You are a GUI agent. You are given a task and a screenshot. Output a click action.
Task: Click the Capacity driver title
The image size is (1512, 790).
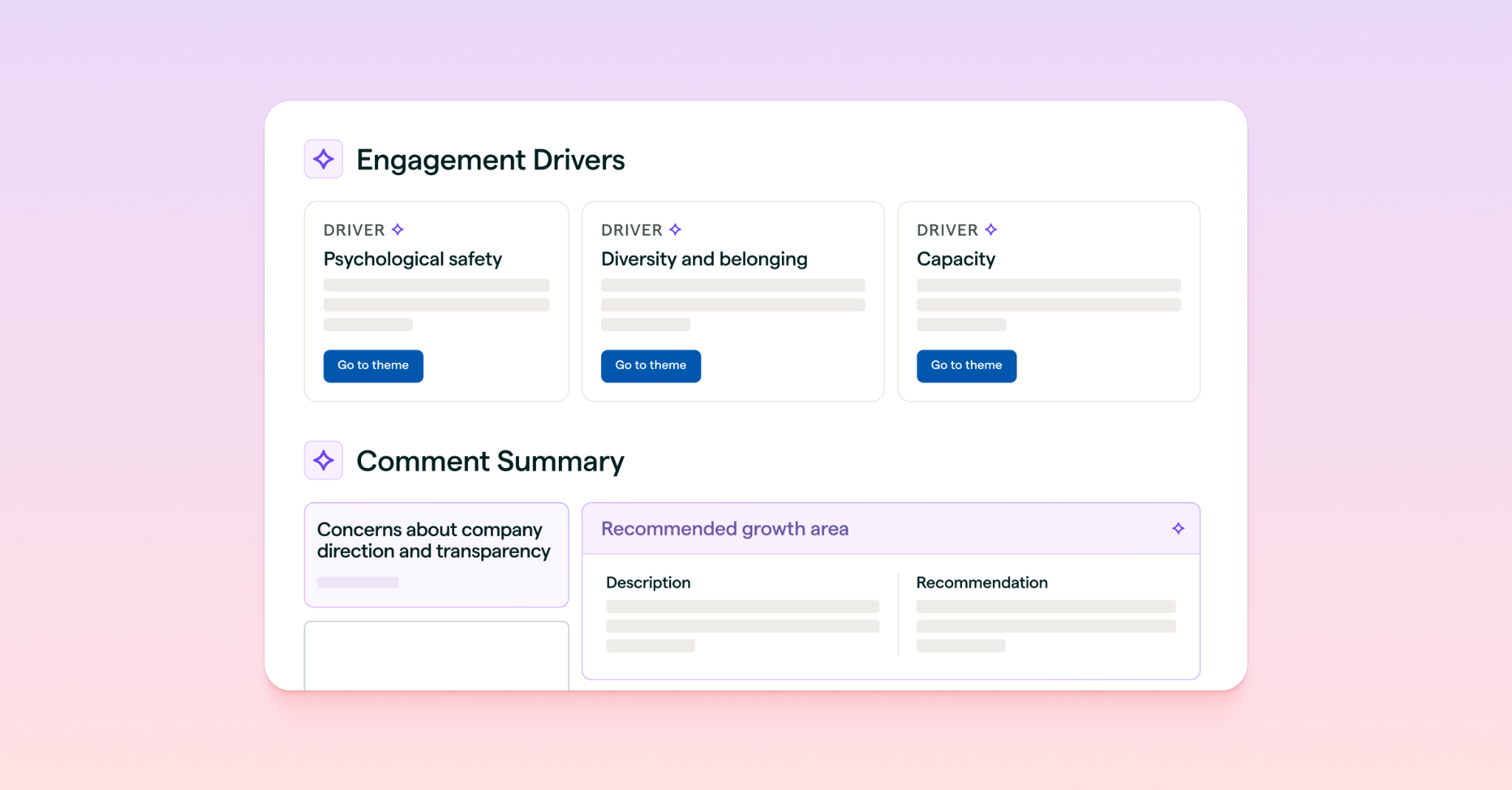[x=956, y=259]
